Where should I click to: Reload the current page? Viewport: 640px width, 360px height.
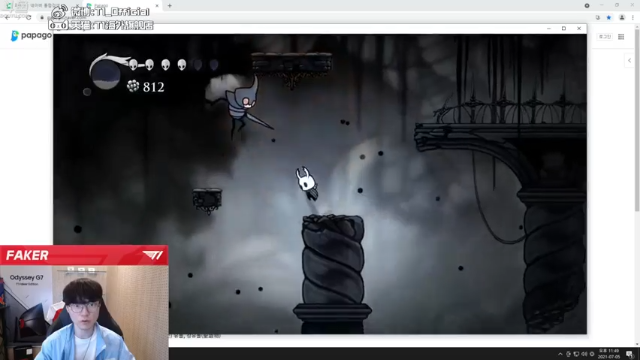(29, 18)
